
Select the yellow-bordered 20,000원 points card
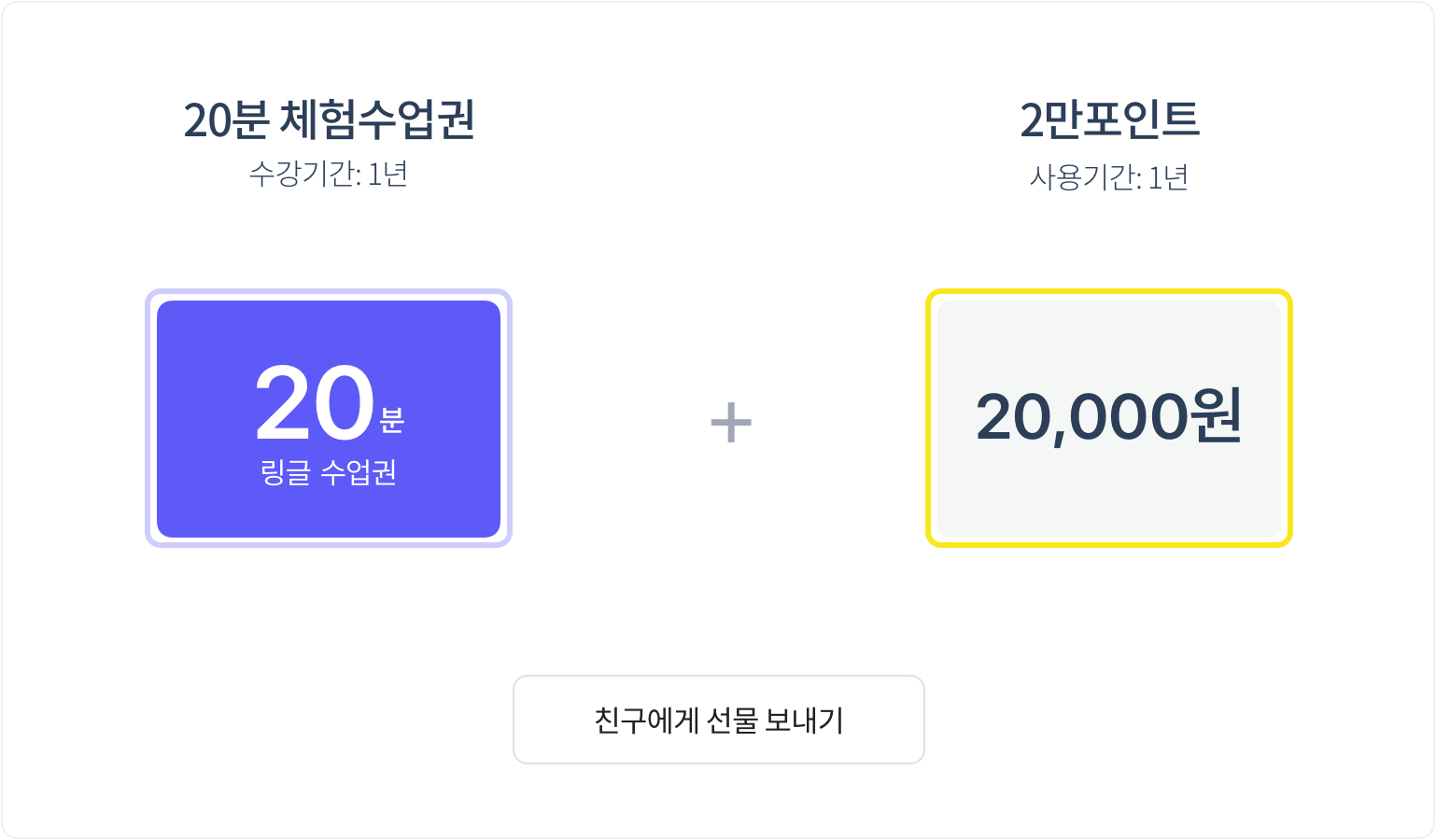click(1109, 418)
